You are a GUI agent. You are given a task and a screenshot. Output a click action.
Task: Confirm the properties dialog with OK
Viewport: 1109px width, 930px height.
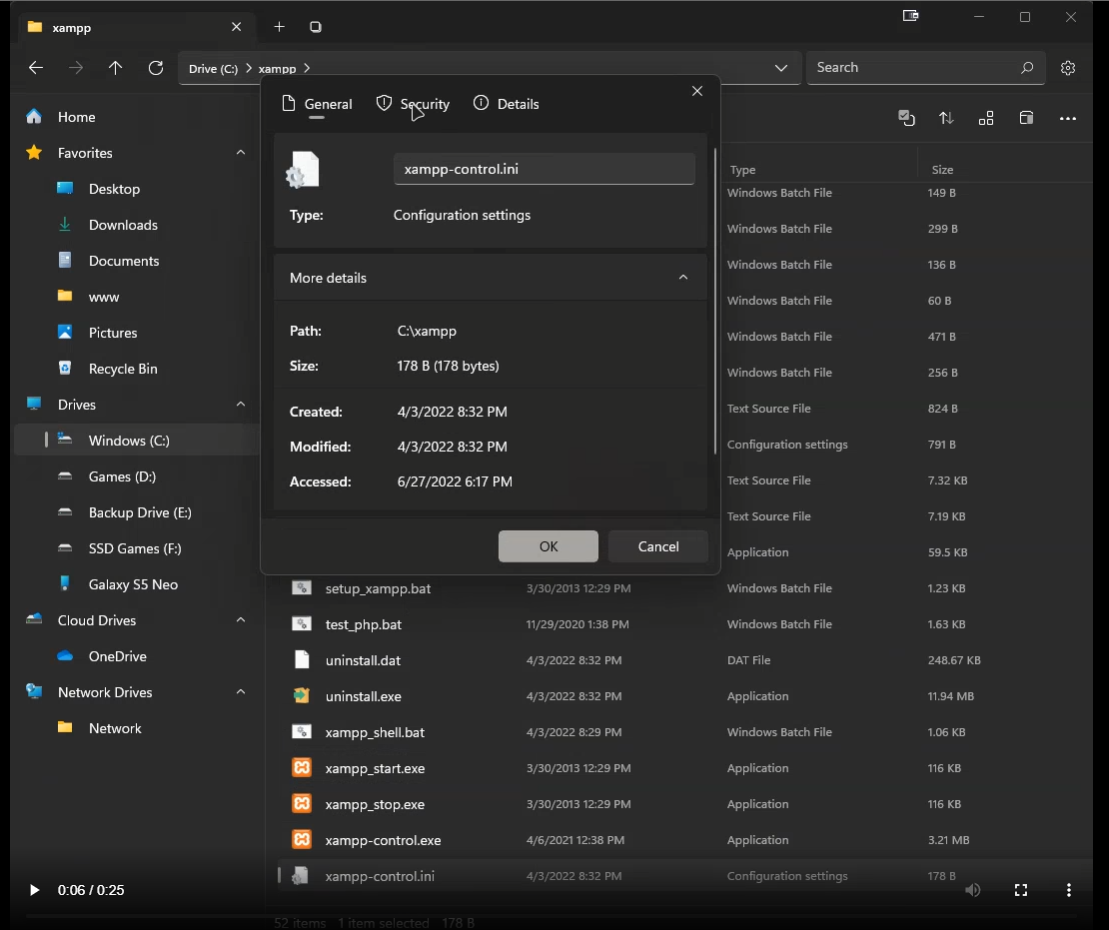click(x=548, y=546)
